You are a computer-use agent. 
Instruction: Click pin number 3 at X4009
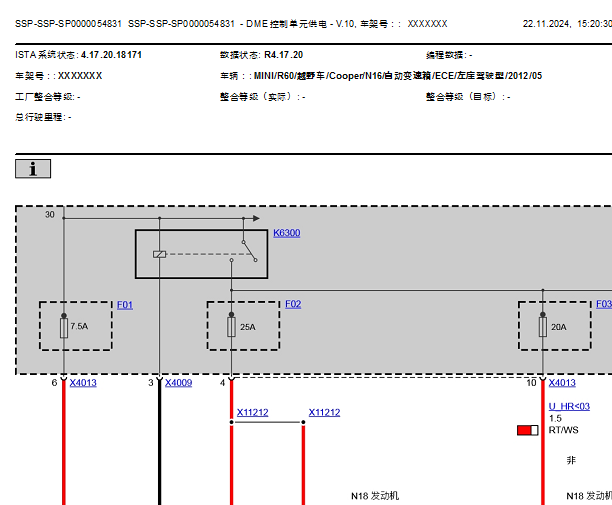point(151,383)
